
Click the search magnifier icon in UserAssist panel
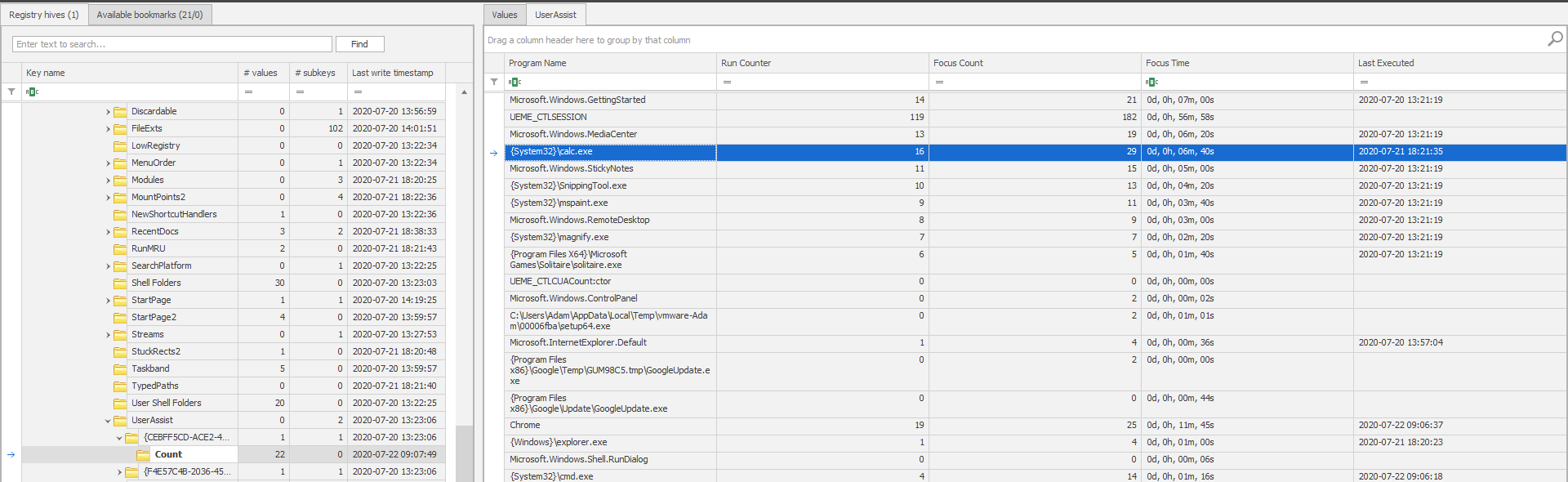click(1555, 38)
